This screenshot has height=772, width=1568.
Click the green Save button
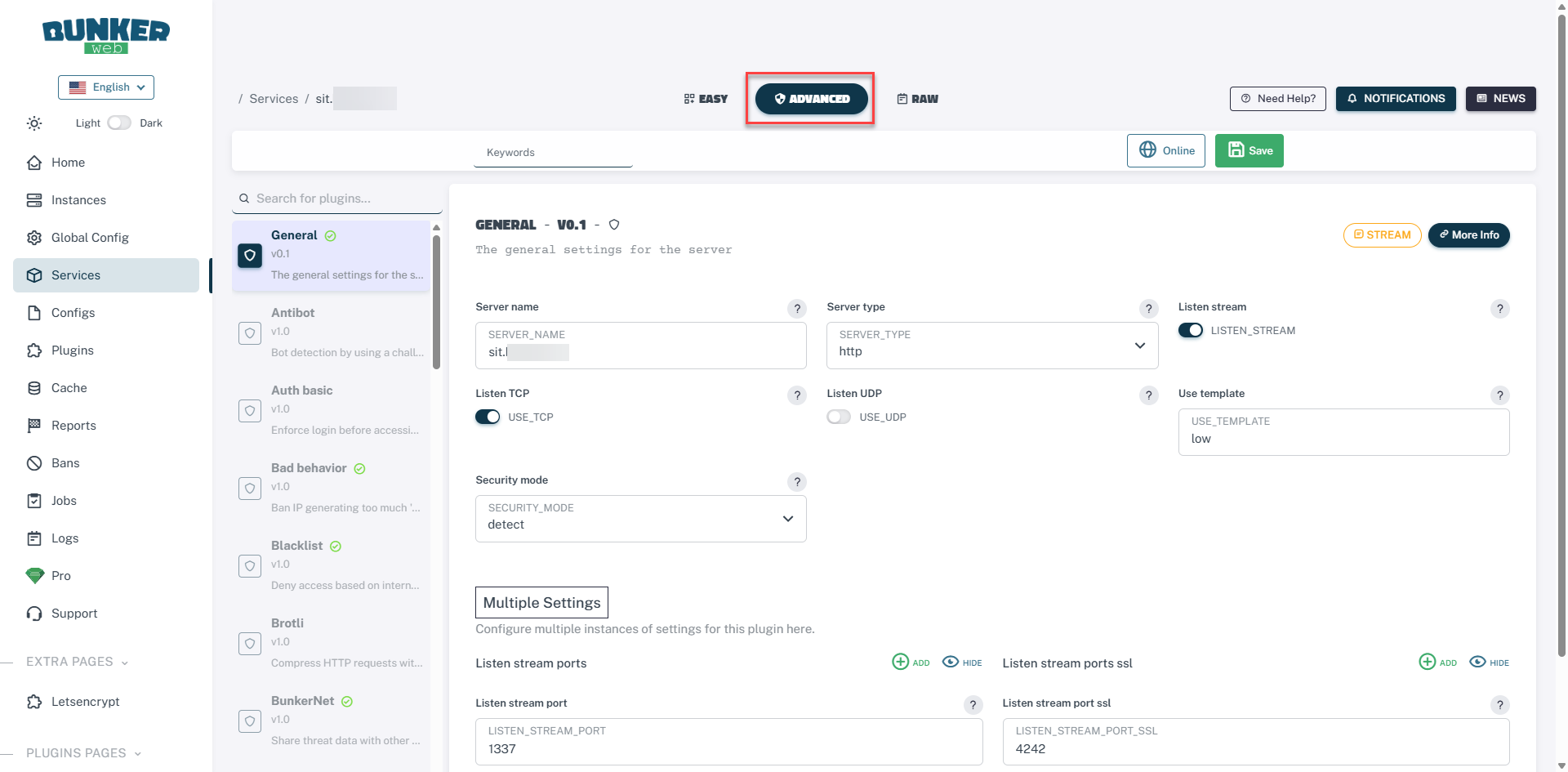pos(1249,151)
